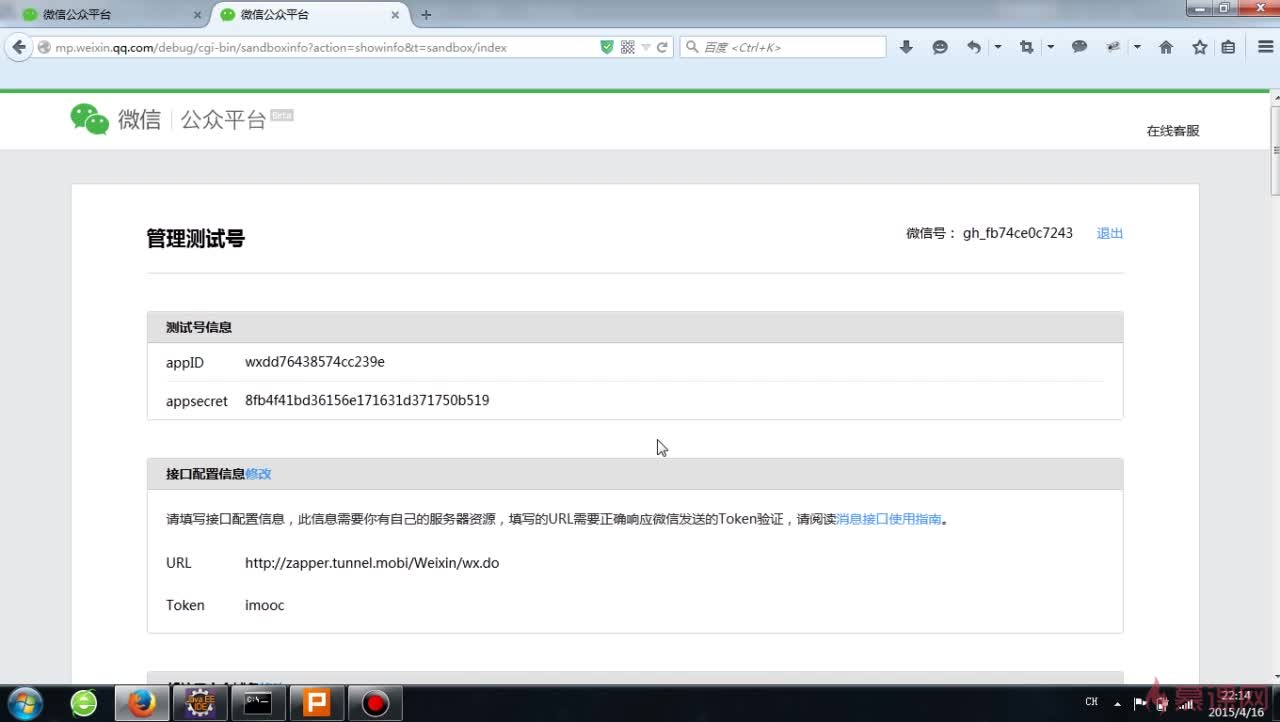
Task: Open the Firefox hamburger menu
Action: (1265, 47)
